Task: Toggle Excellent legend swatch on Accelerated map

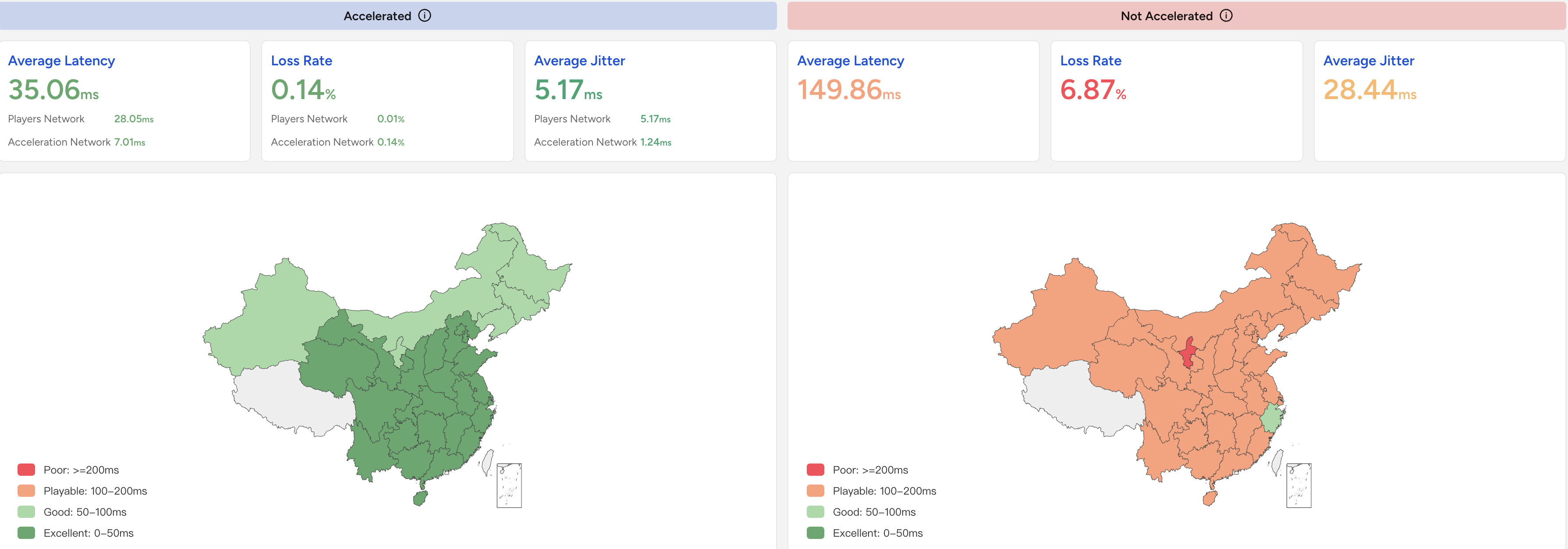Action: pos(26,533)
